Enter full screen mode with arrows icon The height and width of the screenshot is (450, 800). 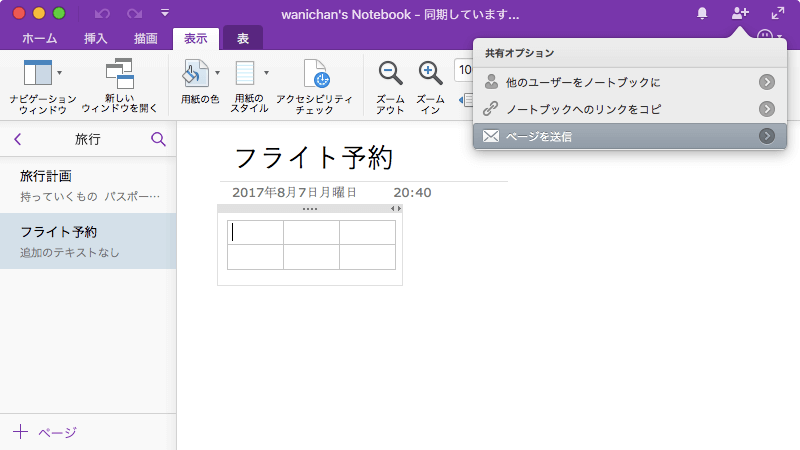[x=778, y=13]
